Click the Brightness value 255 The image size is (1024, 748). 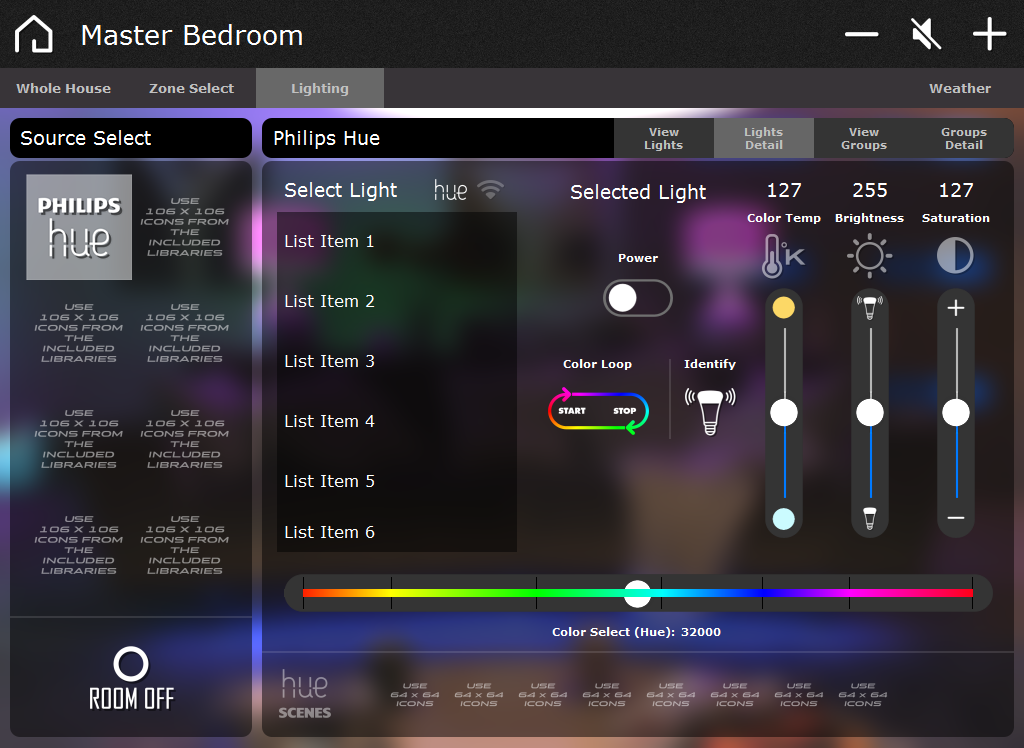869,190
